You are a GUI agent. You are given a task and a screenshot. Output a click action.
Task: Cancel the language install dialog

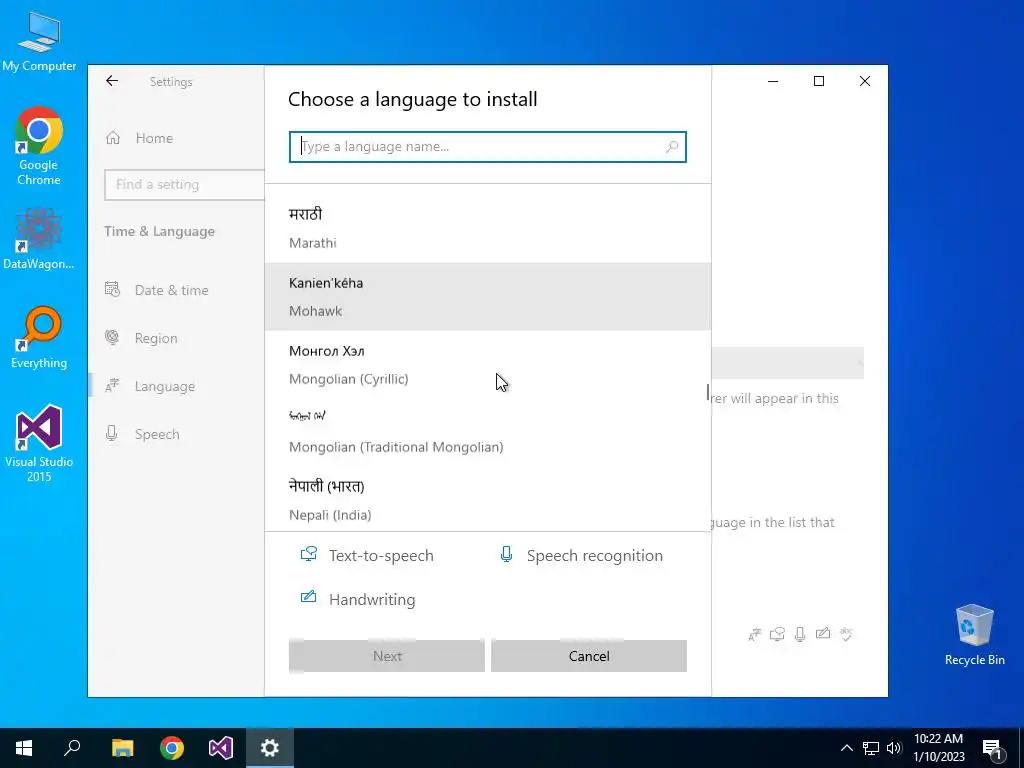point(588,656)
